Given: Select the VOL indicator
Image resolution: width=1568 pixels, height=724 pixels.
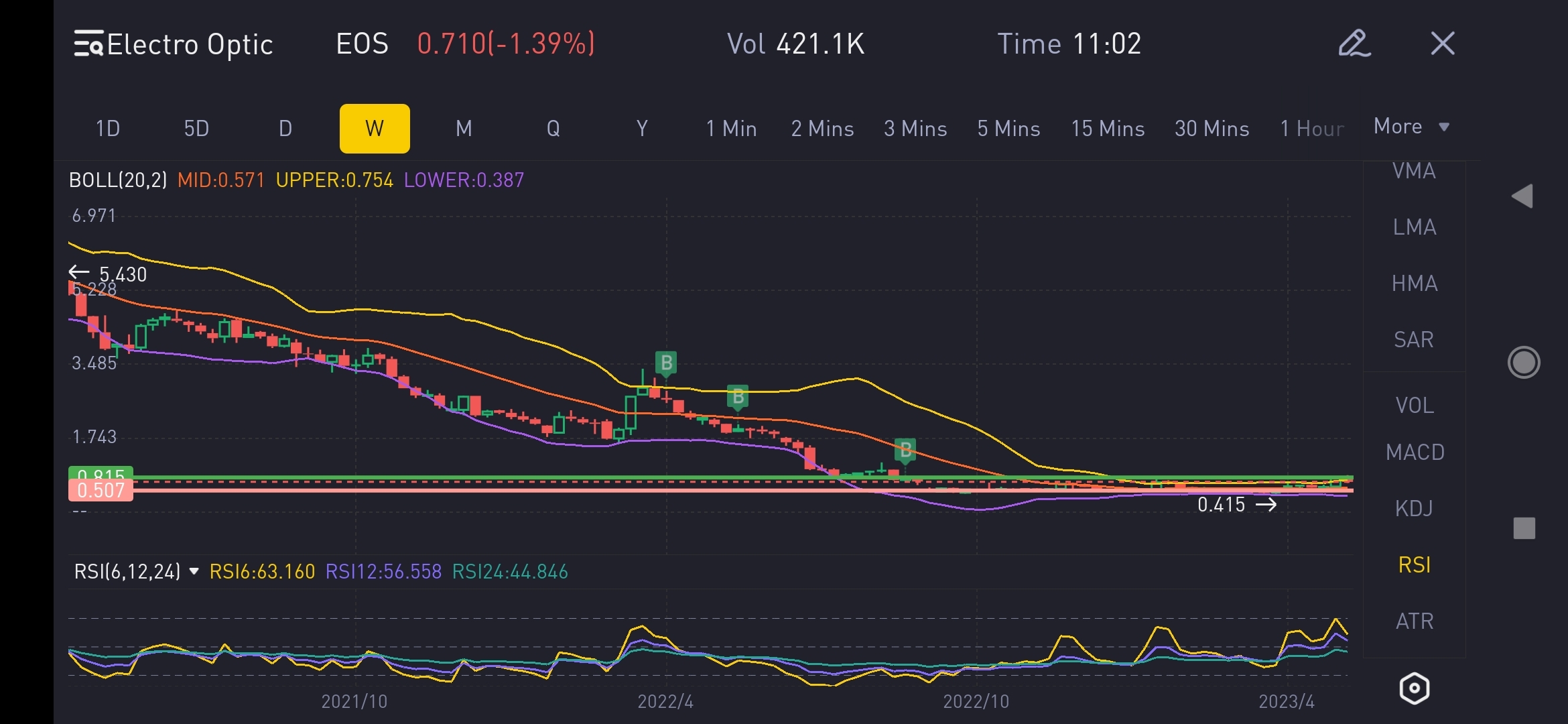Looking at the screenshot, I should click(1415, 406).
